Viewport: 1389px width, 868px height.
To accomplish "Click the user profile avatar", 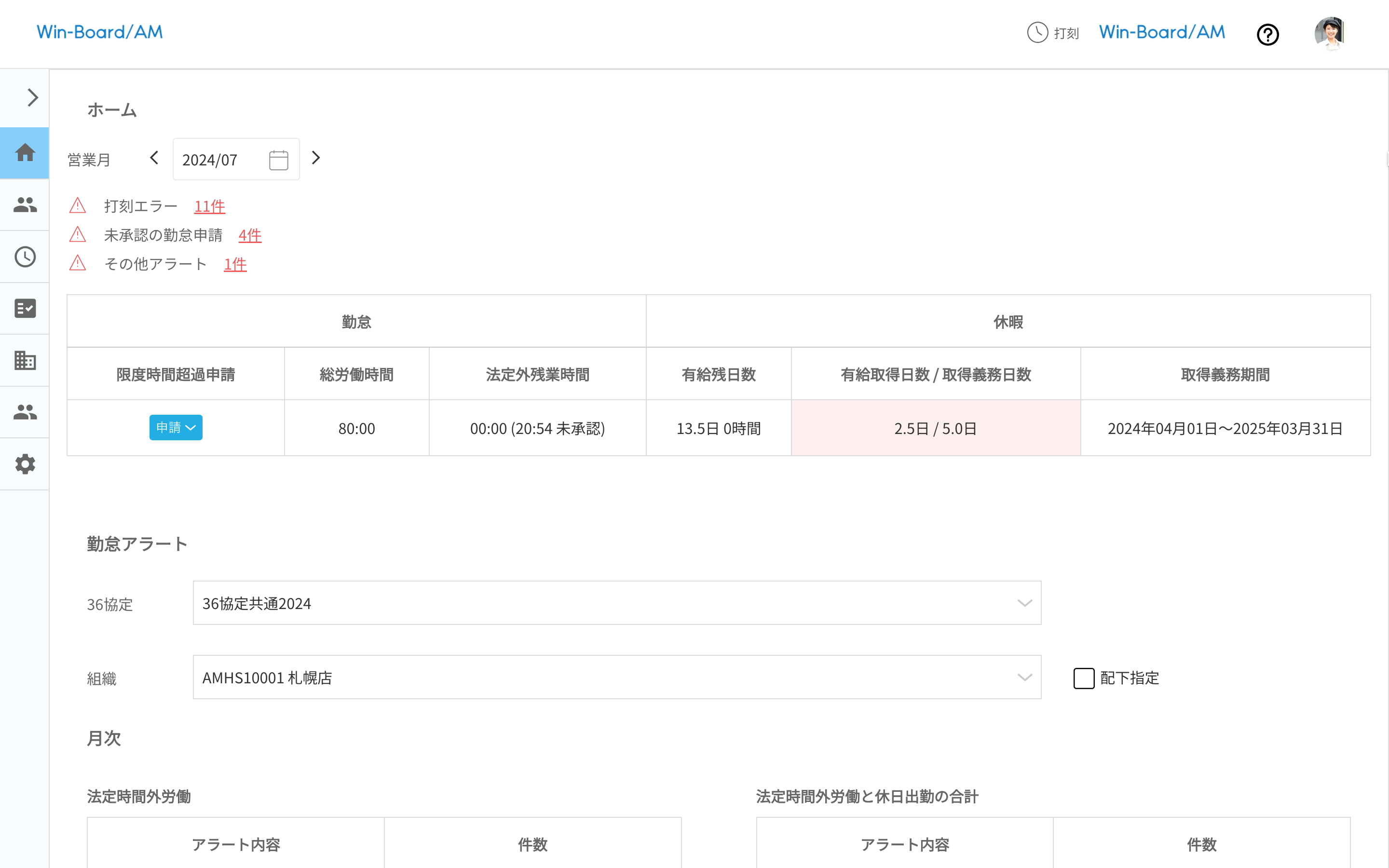I will [1329, 33].
